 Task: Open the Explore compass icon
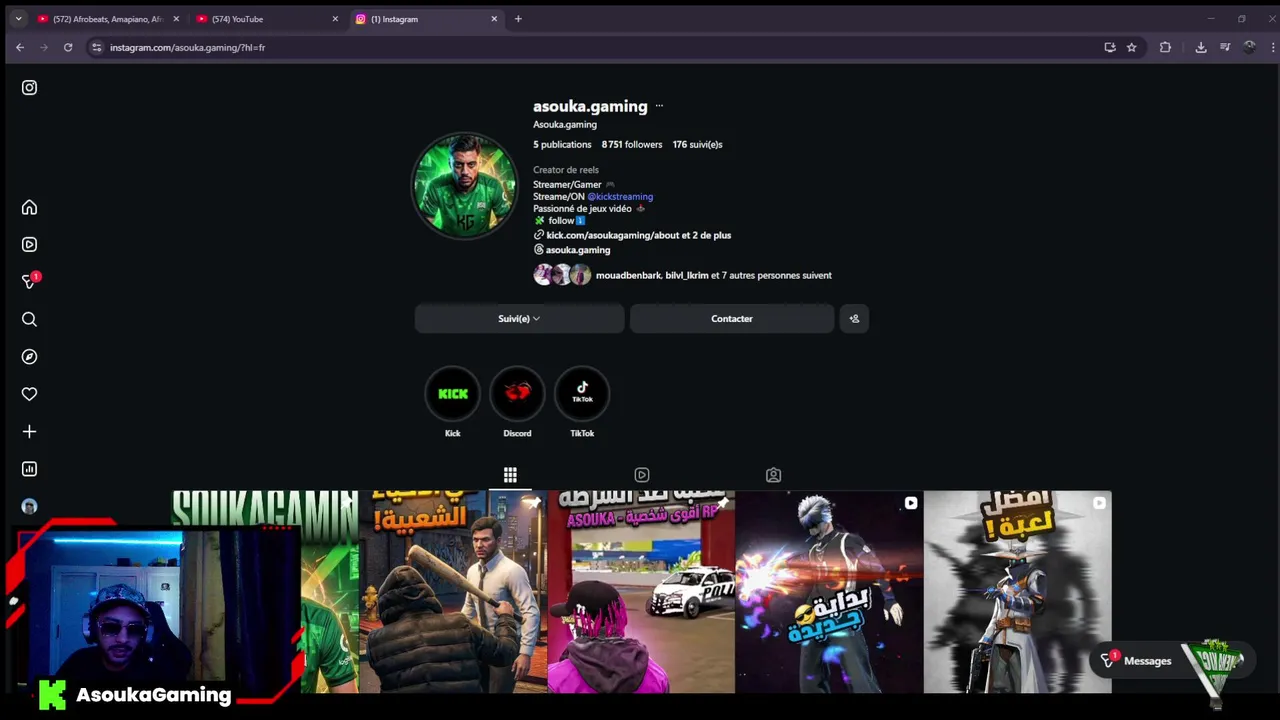point(29,357)
